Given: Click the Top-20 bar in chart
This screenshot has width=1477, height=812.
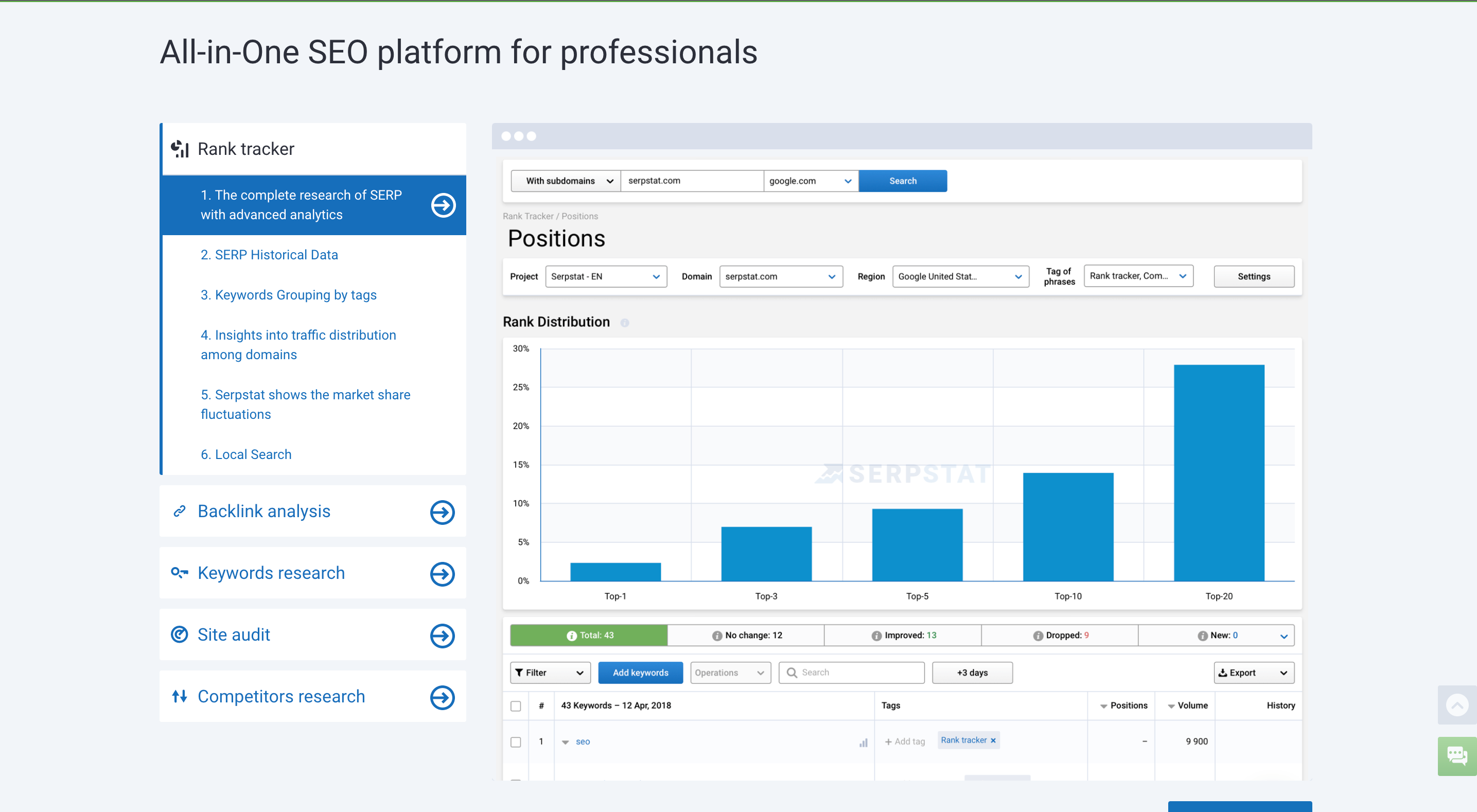Looking at the screenshot, I should tap(1219, 473).
